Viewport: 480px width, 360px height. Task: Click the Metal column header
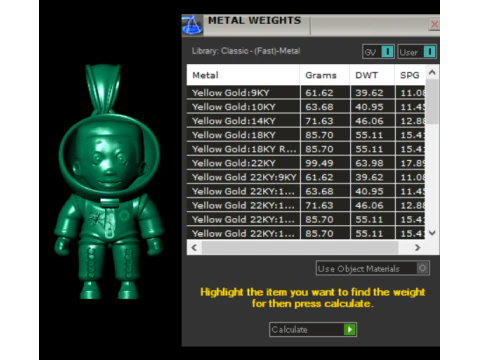click(x=243, y=75)
